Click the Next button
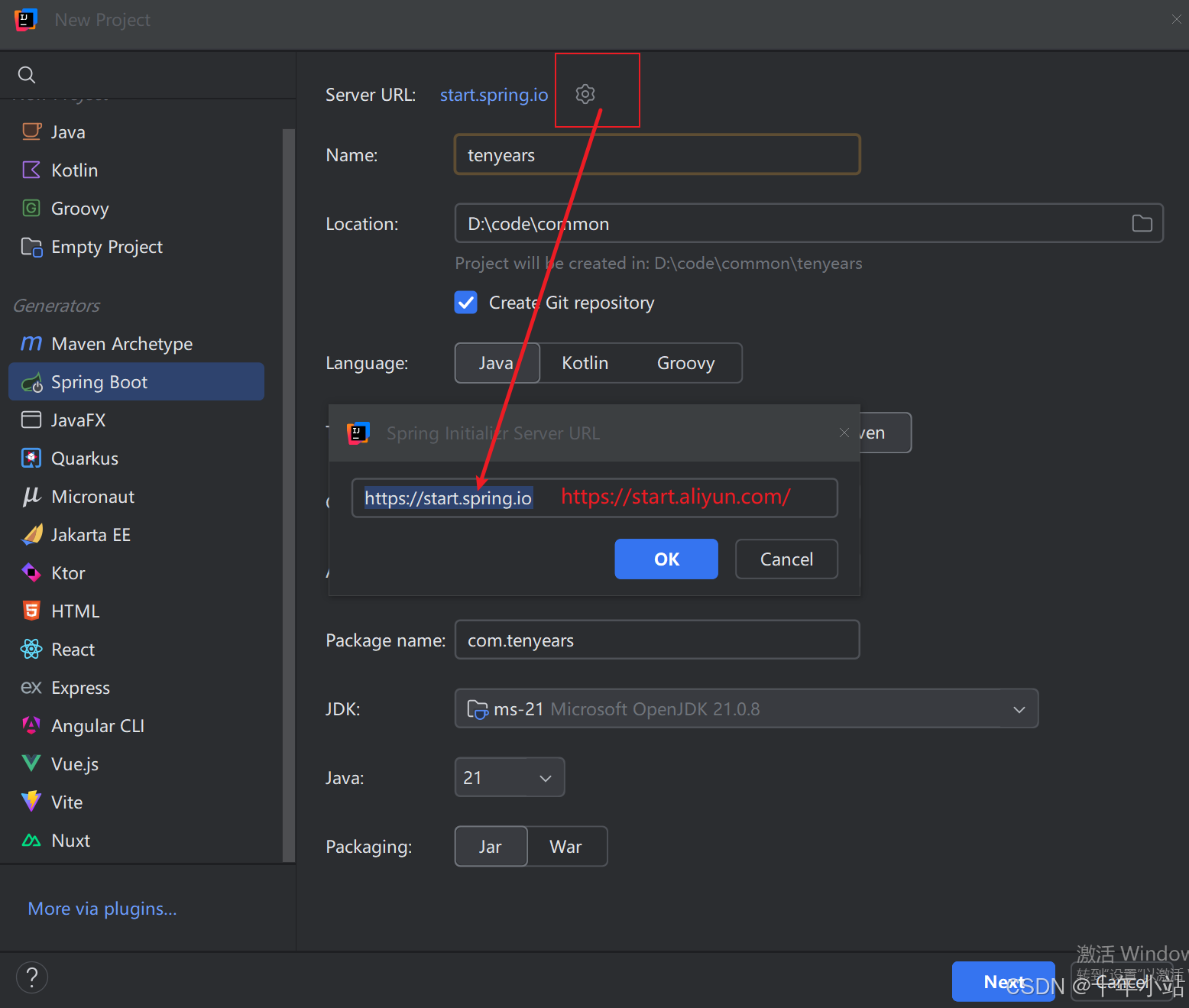The width and height of the screenshot is (1189, 1008). pyautogui.click(x=1003, y=981)
